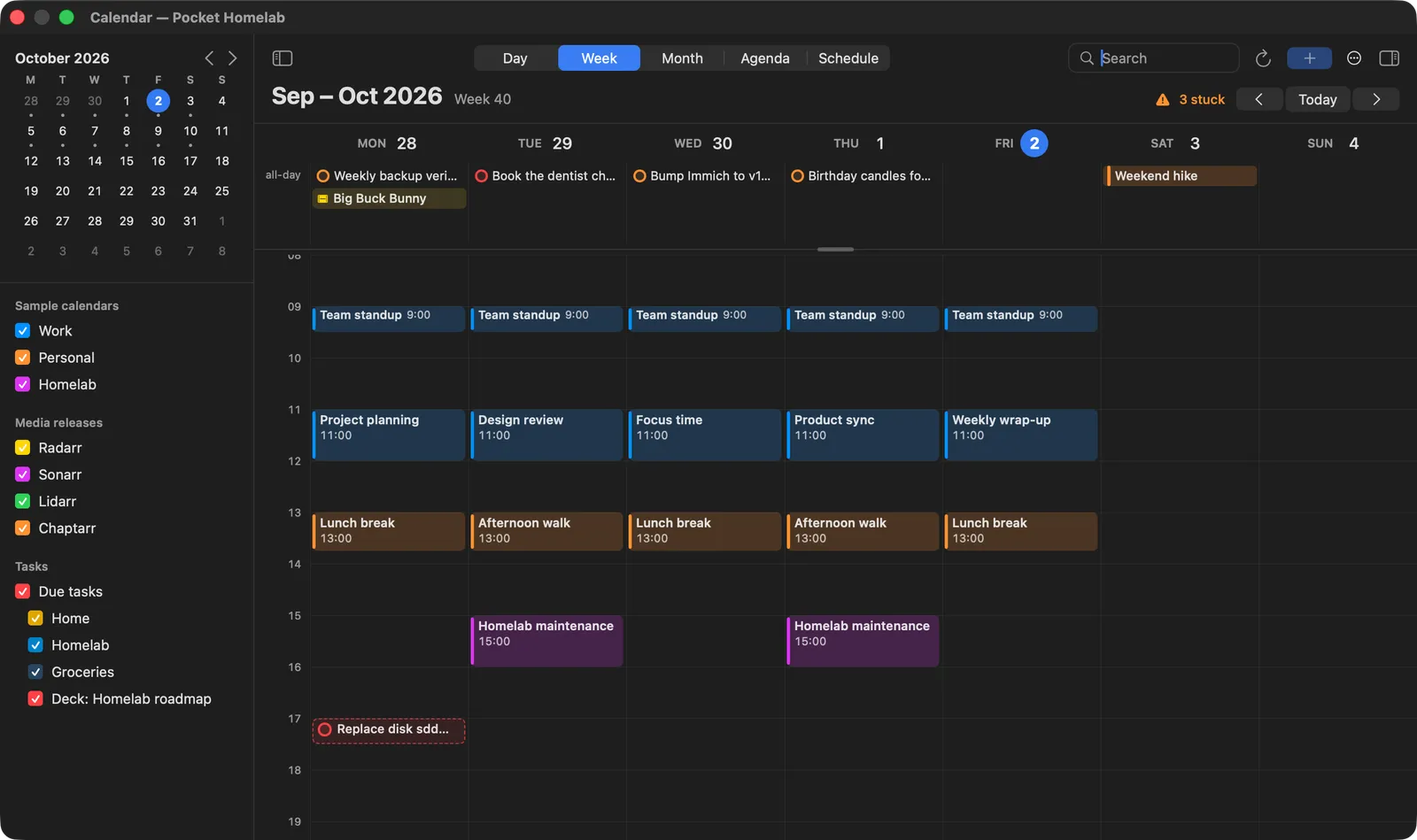This screenshot has height=840, width=1417.
Task: Click the search magnifier icon
Action: pos(1086,58)
